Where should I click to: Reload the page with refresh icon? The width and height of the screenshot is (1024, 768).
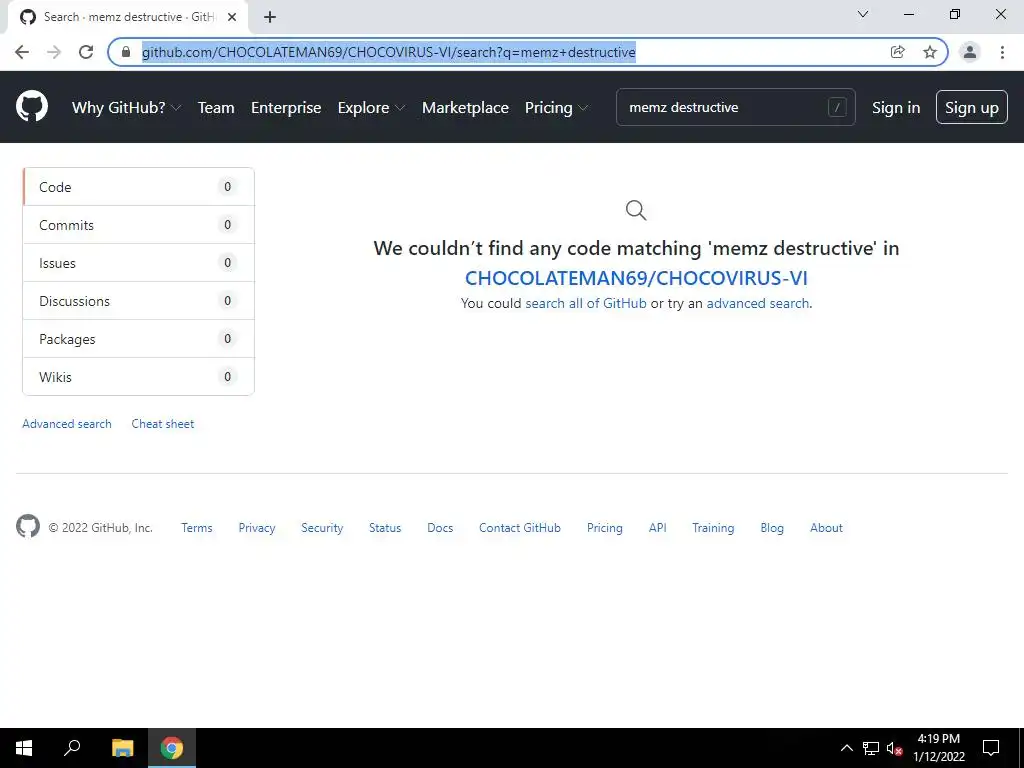click(x=86, y=52)
